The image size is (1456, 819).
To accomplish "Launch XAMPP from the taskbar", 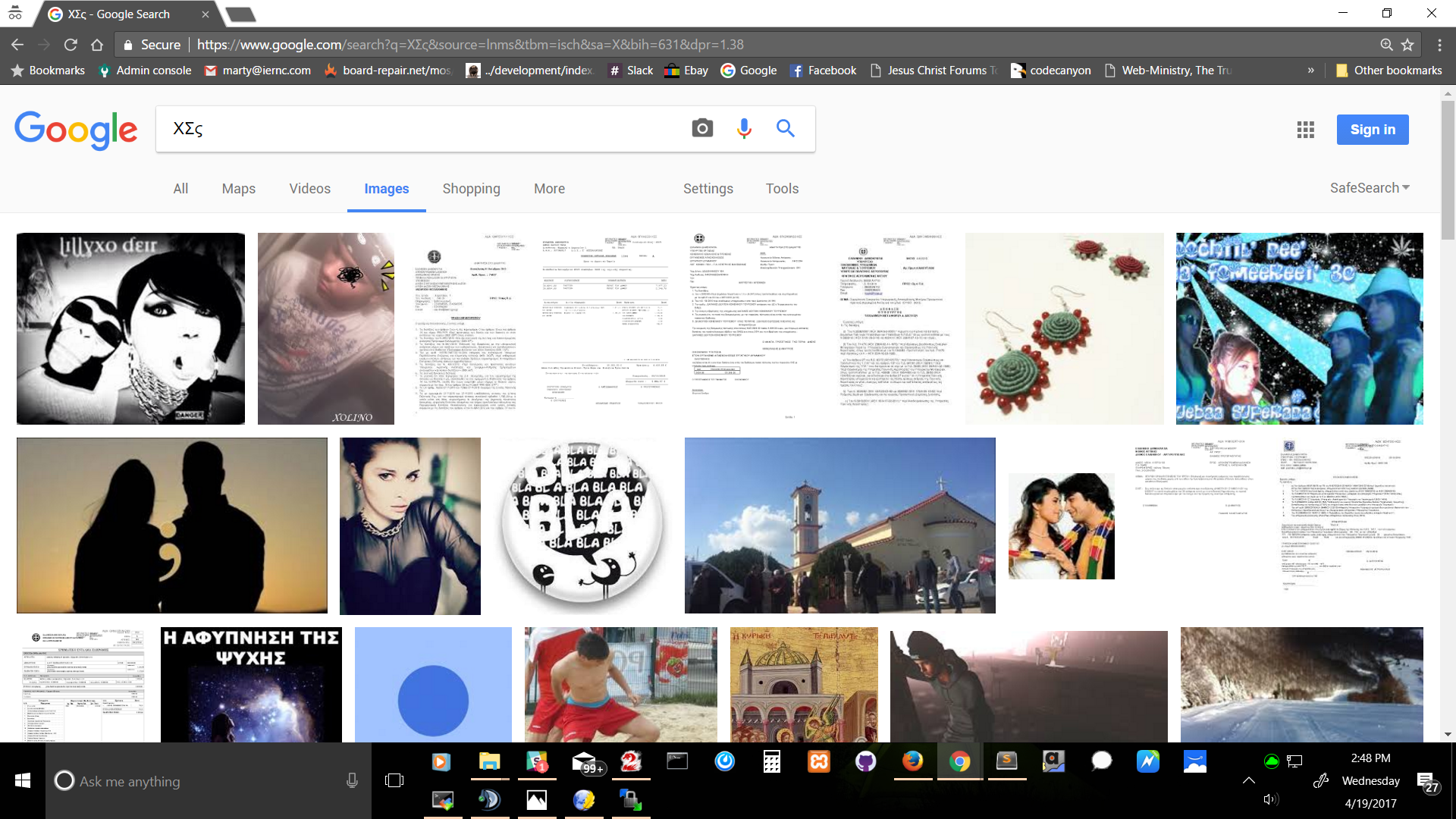I will 819,761.
